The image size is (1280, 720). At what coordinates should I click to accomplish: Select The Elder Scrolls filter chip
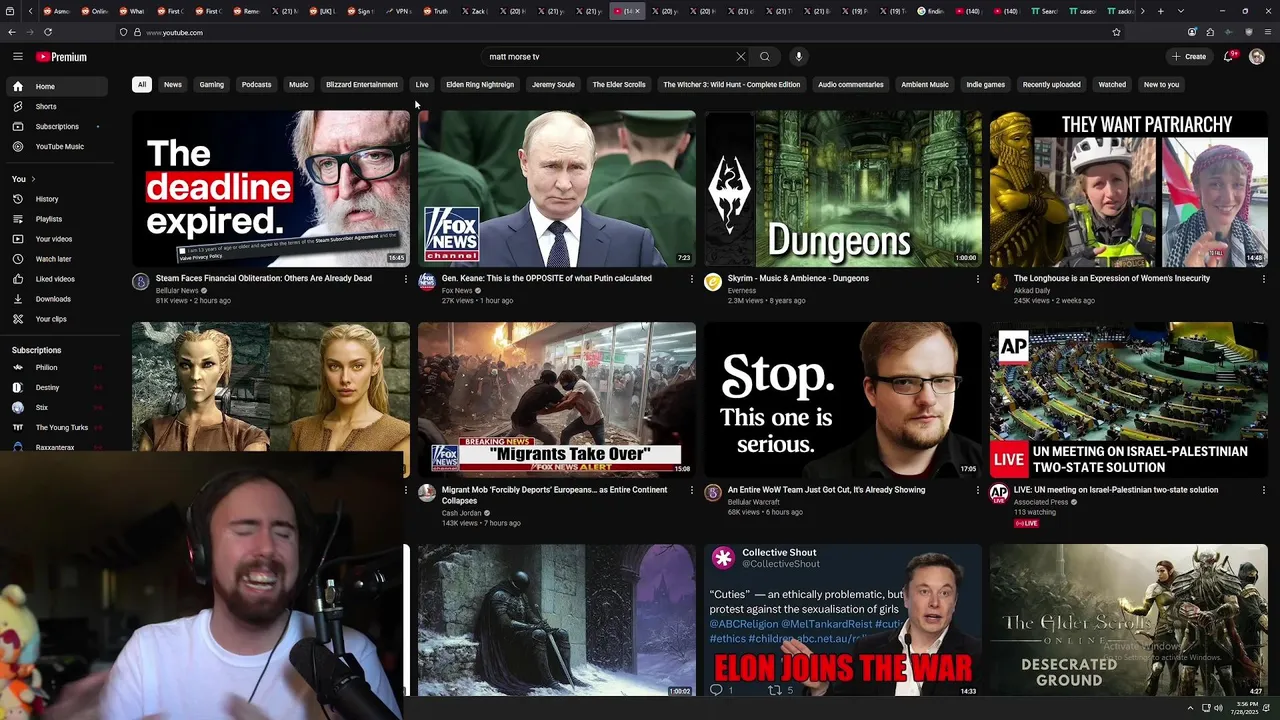coord(619,84)
